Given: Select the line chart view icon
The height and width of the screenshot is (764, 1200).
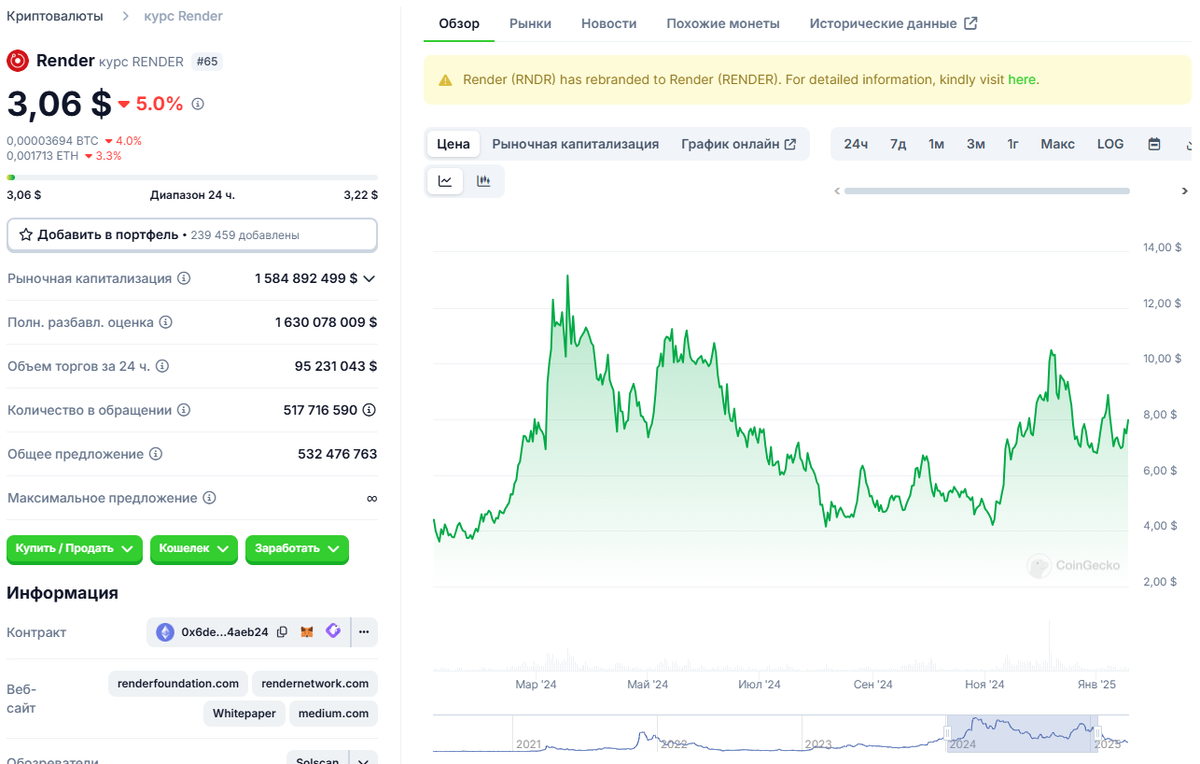Looking at the screenshot, I should [445, 180].
